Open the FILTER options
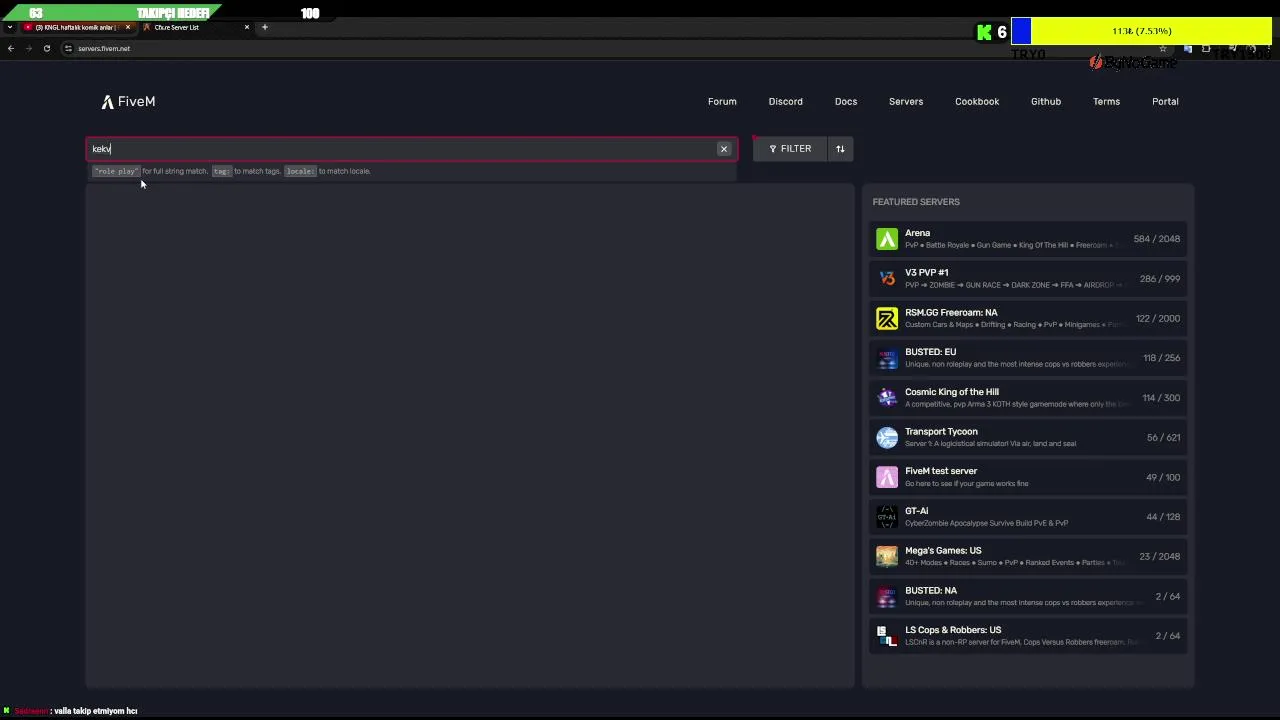The width and height of the screenshot is (1280, 720). [x=790, y=149]
